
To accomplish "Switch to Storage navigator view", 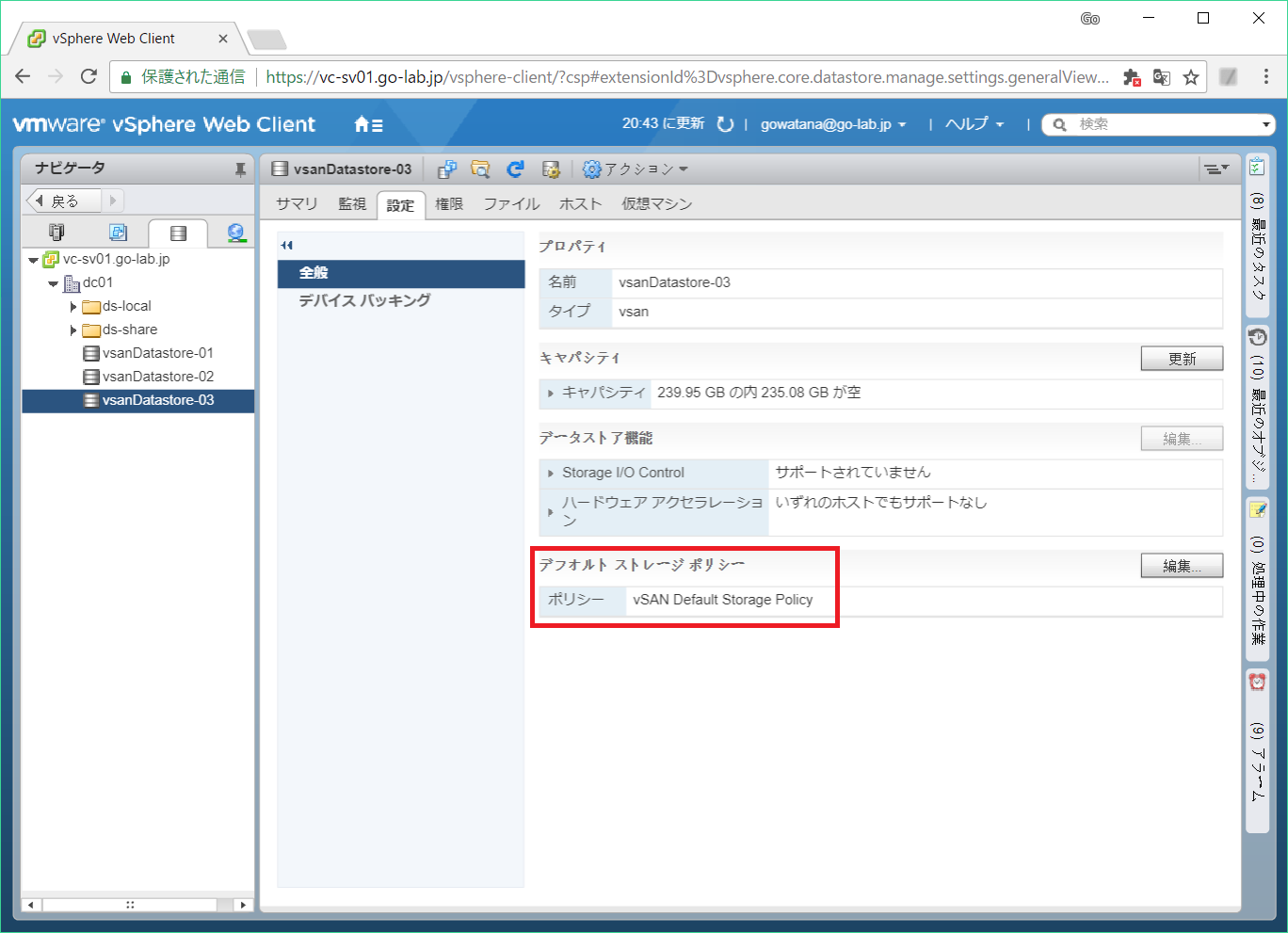I will 178,233.
